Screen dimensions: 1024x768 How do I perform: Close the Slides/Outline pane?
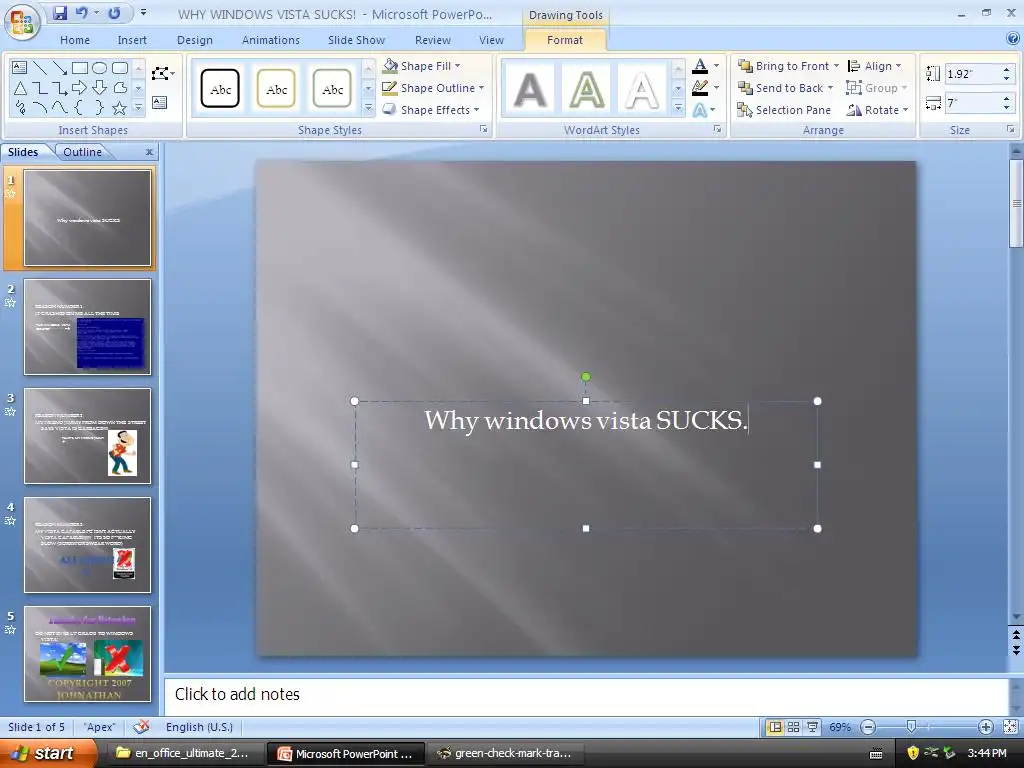click(150, 152)
